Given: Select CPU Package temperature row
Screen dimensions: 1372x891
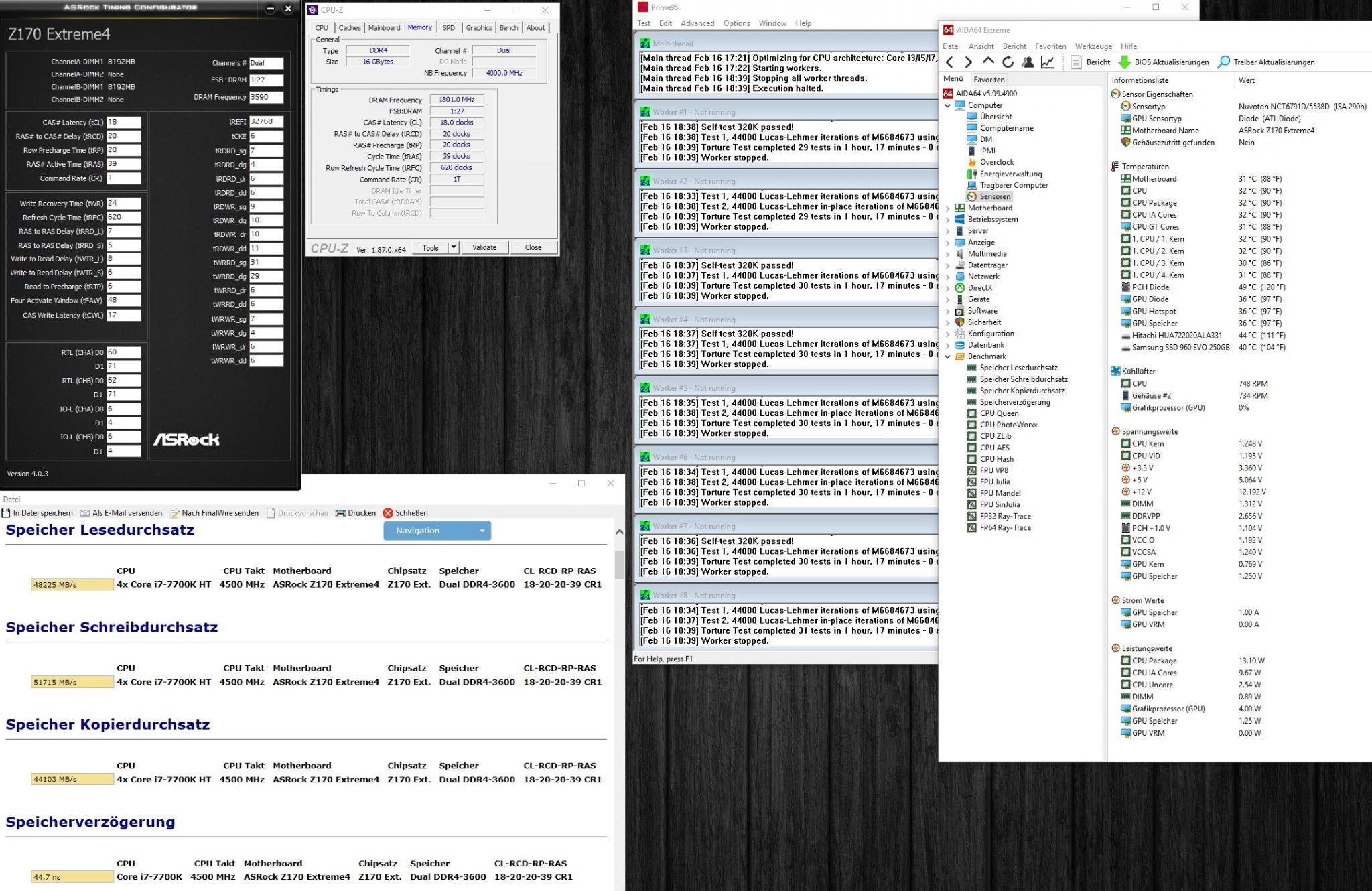Looking at the screenshot, I should click(1200, 203).
